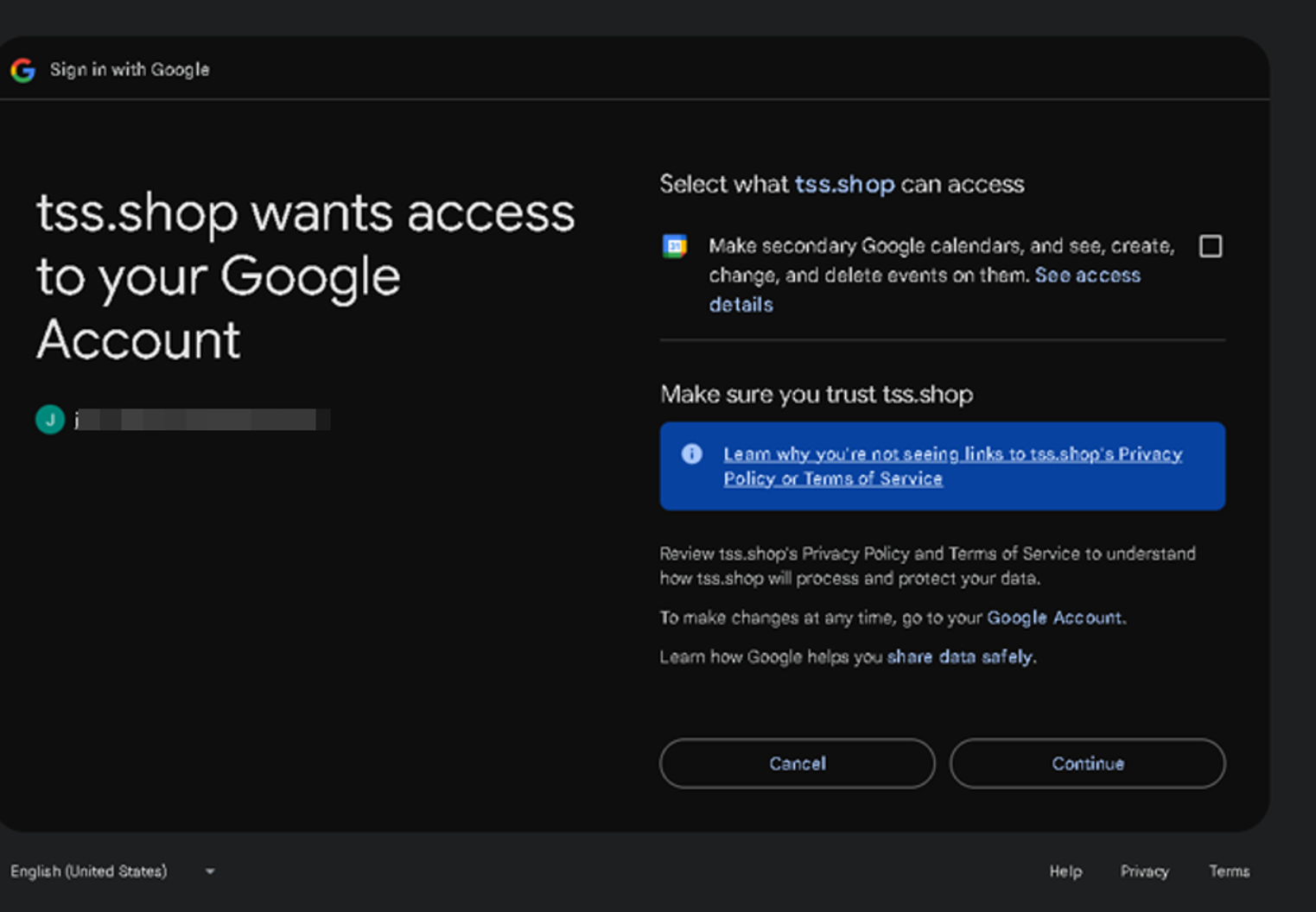Open the Help footer link
The height and width of the screenshot is (912, 1316).
[1065, 871]
